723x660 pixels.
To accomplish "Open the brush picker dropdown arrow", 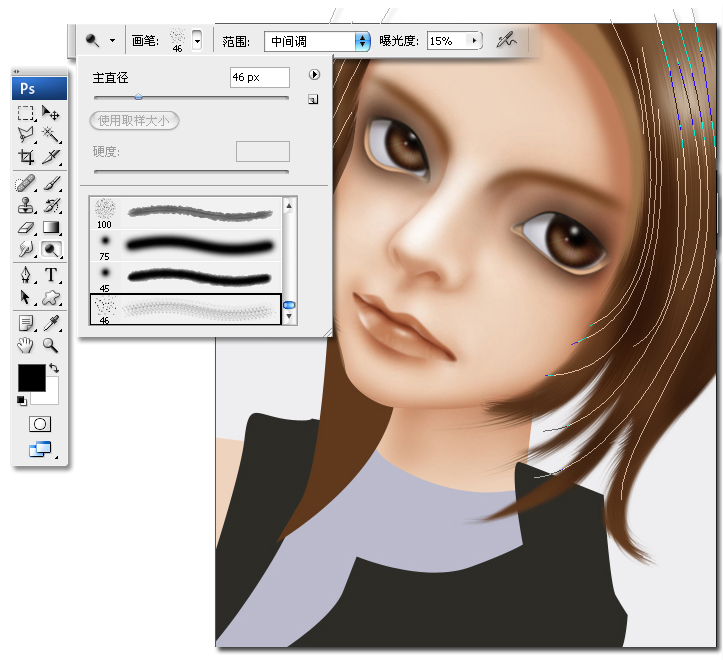I will pyautogui.click(x=197, y=41).
